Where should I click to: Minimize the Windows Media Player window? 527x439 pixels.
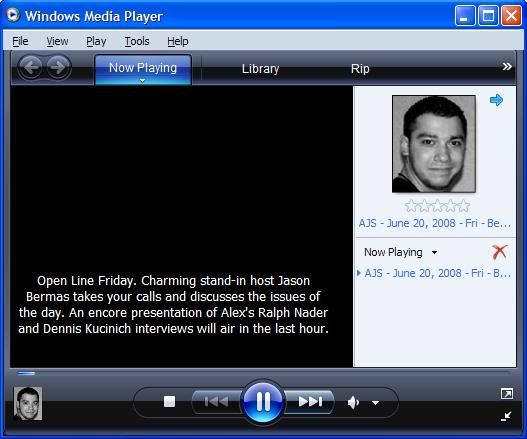(x=465, y=15)
